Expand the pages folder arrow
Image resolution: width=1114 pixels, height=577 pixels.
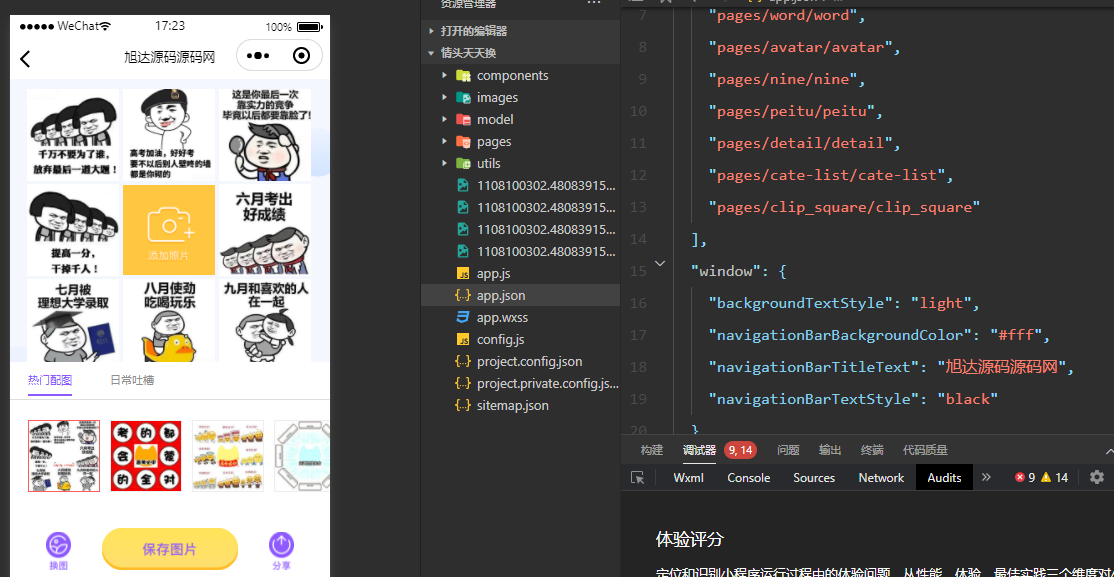click(x=445, y=141)
